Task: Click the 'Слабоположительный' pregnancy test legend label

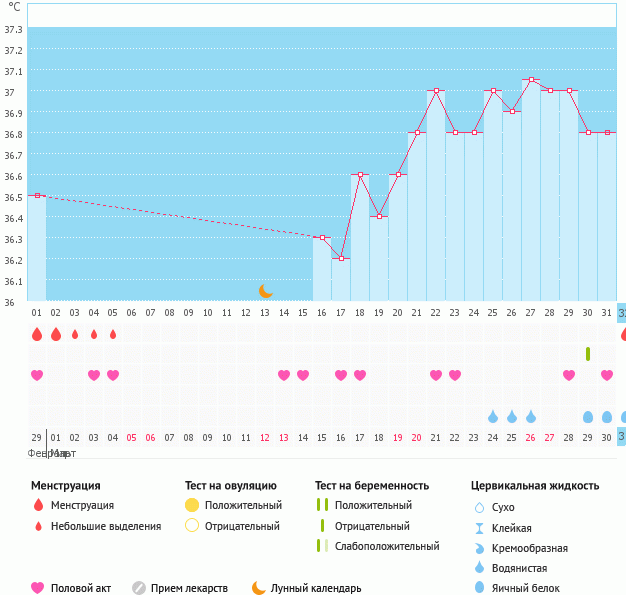Action: point(387,546)
